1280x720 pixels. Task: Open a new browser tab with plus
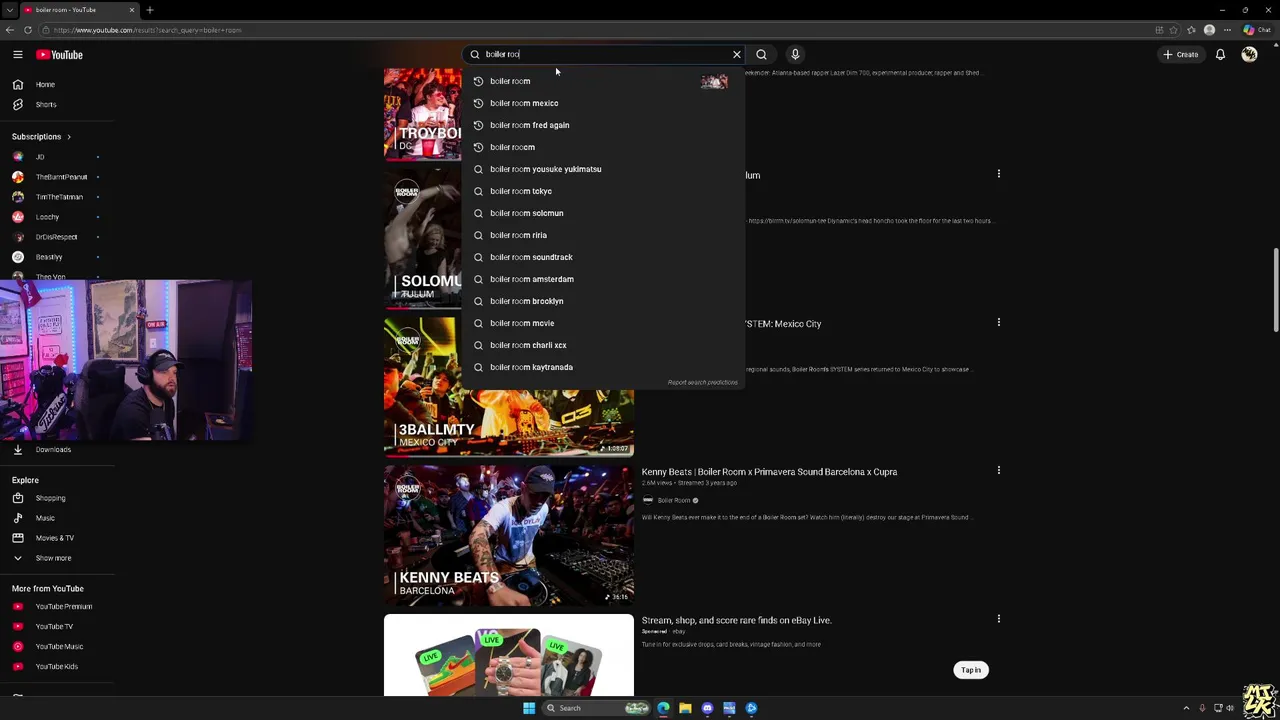150,10
